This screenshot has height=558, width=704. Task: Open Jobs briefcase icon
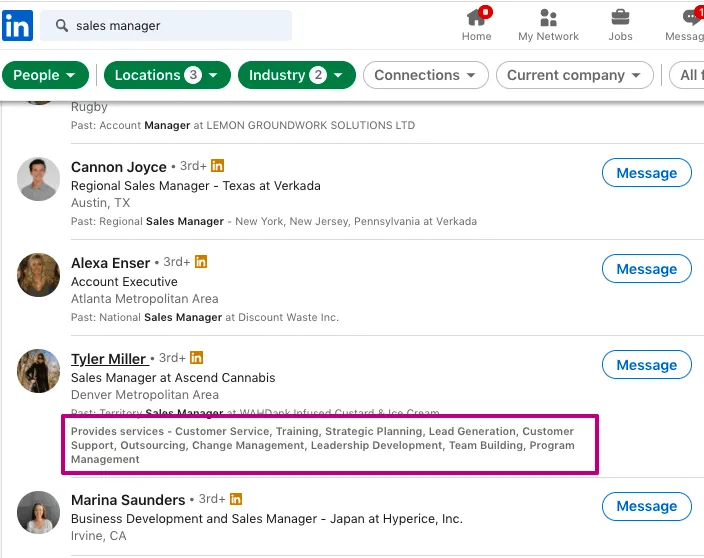620,18
